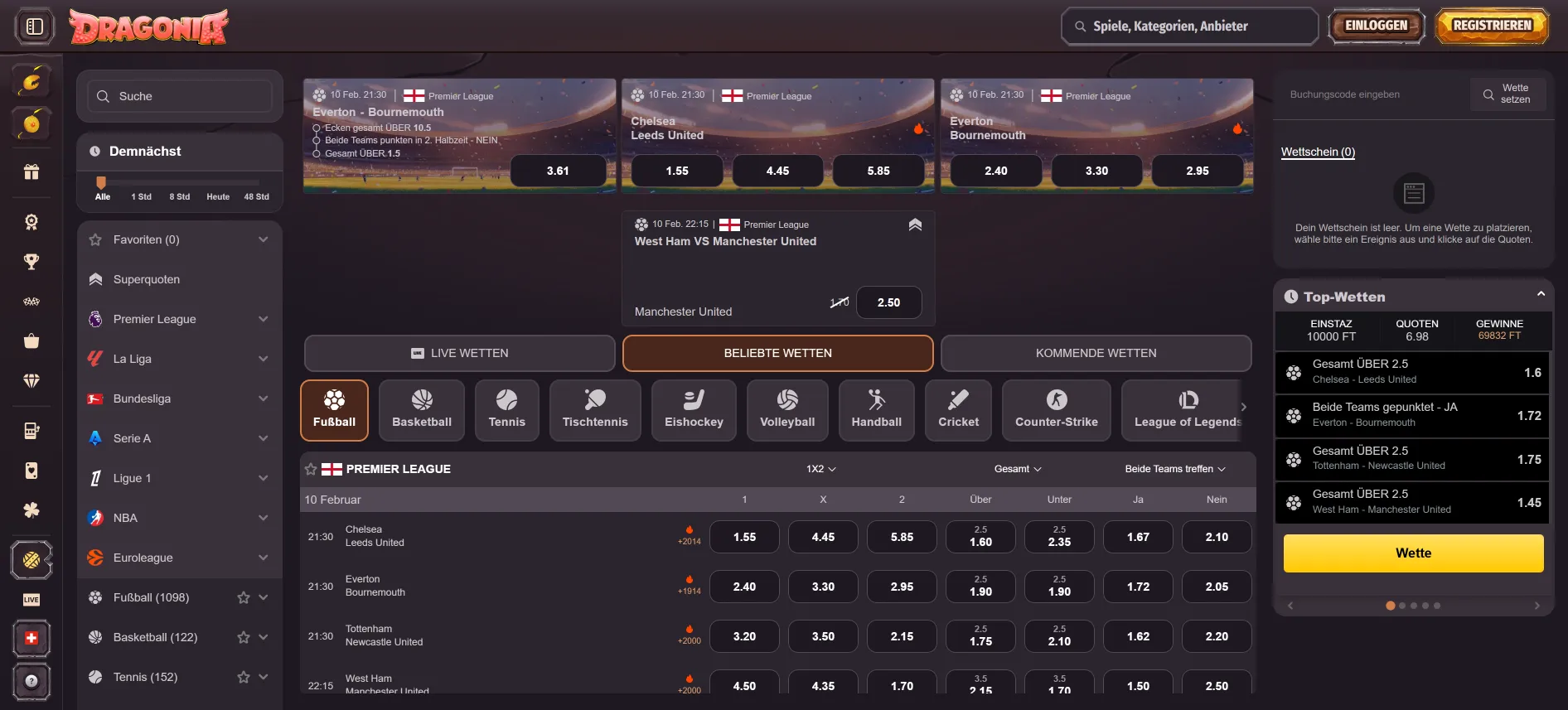
Task: Select the Volleyball sport icon tile
Action: click(787, 410)
